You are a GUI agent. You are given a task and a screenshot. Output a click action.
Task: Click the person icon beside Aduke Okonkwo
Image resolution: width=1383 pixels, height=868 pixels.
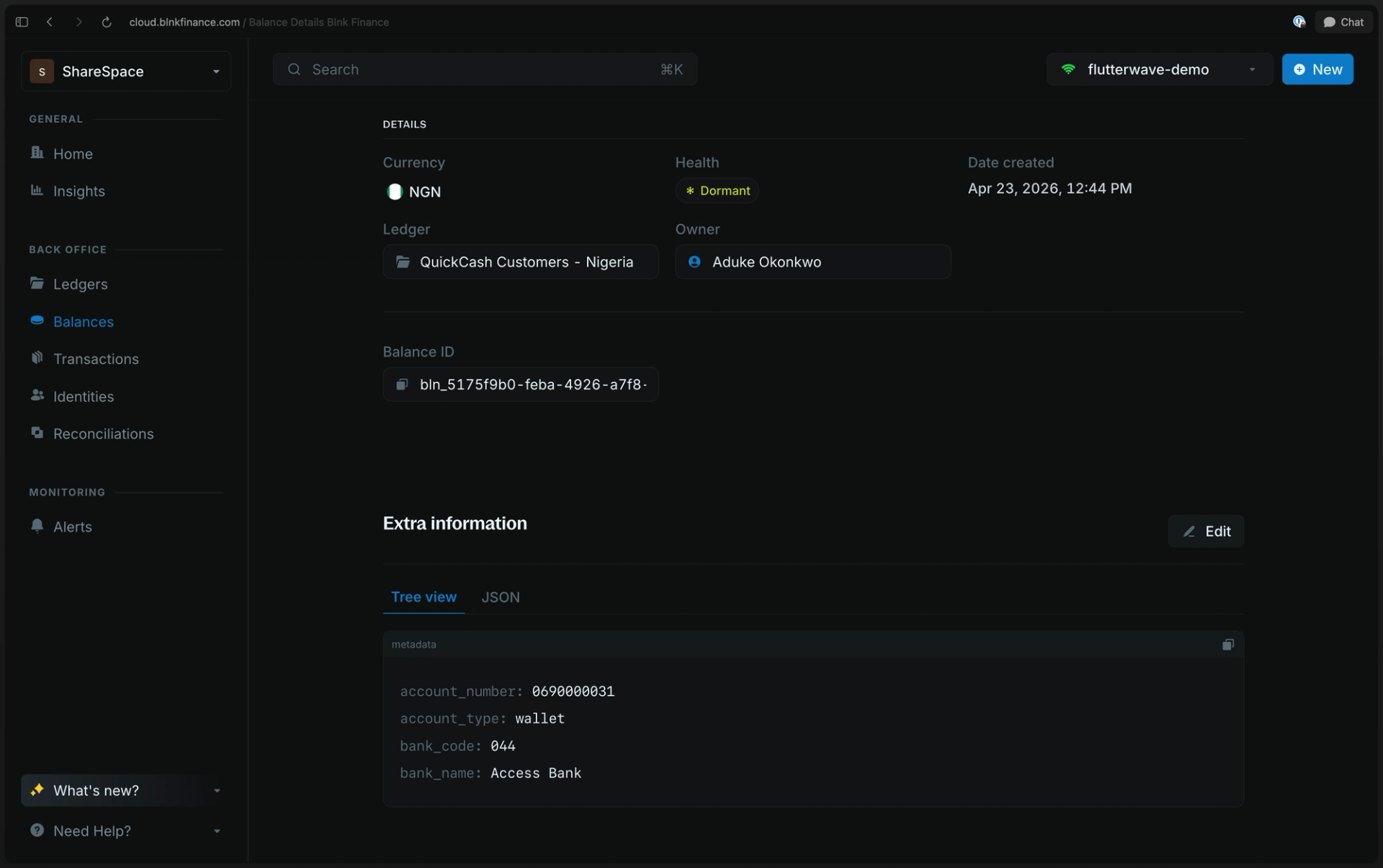[694, 261]
